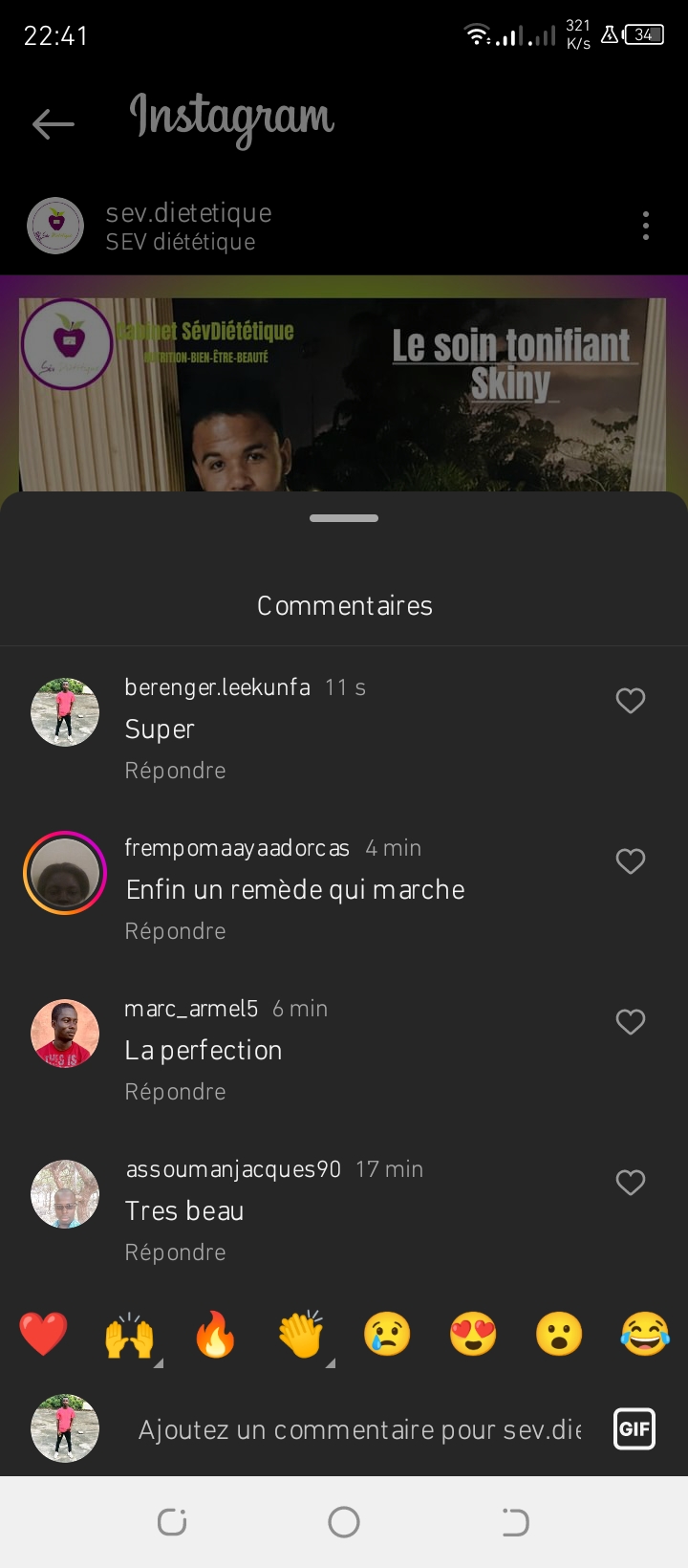The width and height of the screenshot is (688, 1568).
Task: Tap the comment sheet drag handle
Action: [344, 518]
